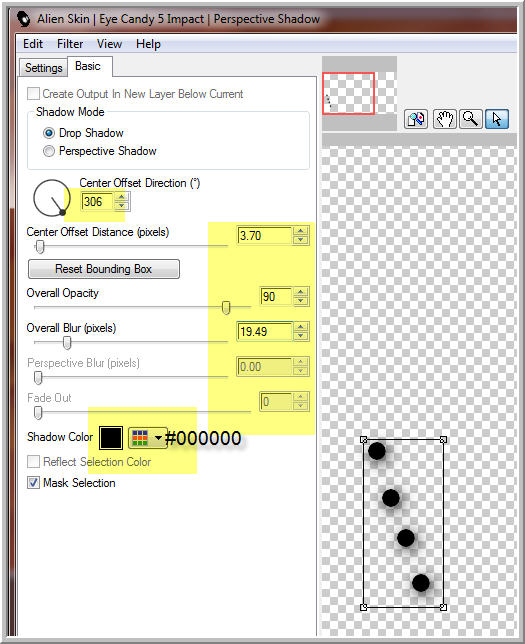This screenshot has width=525, height=644.
Task: Click the top-right bounding box handle
Action: coord(443,440)
